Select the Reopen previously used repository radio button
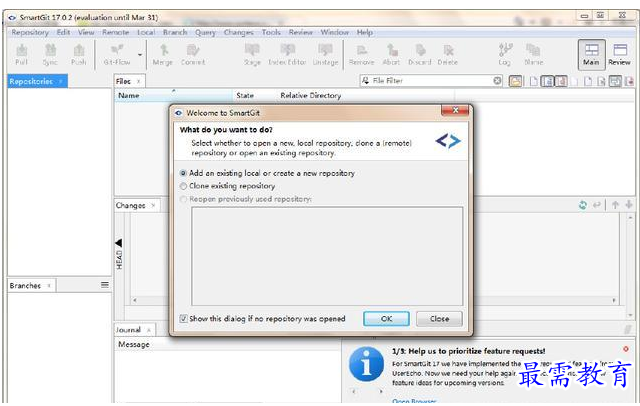Viewport: 640px width, 406px height. [x=183, y=199]
